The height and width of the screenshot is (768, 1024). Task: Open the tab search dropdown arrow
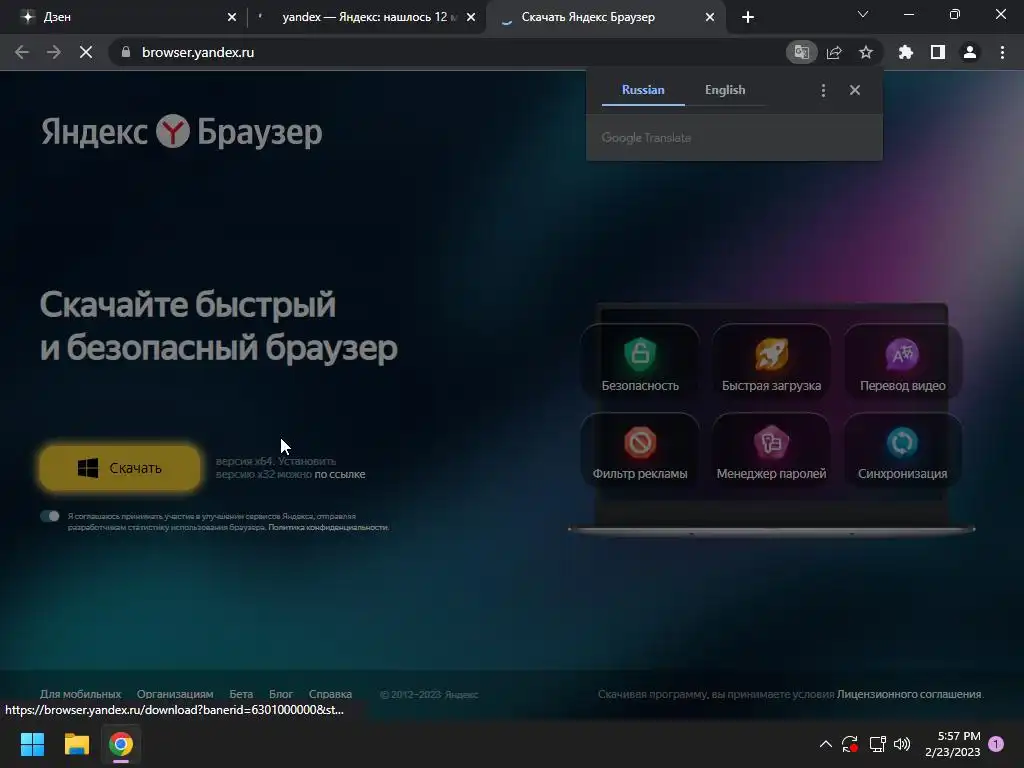(863, 14)
